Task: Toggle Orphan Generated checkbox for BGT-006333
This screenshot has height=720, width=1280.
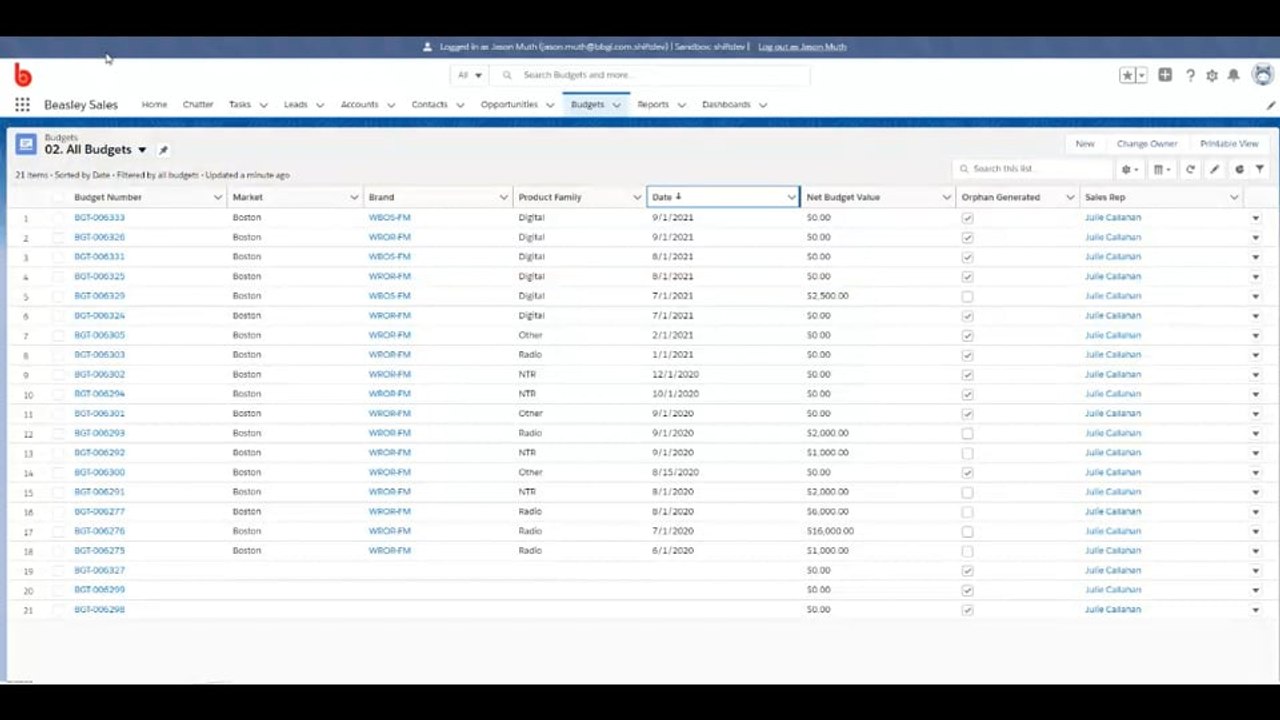Action: (967, 217)
